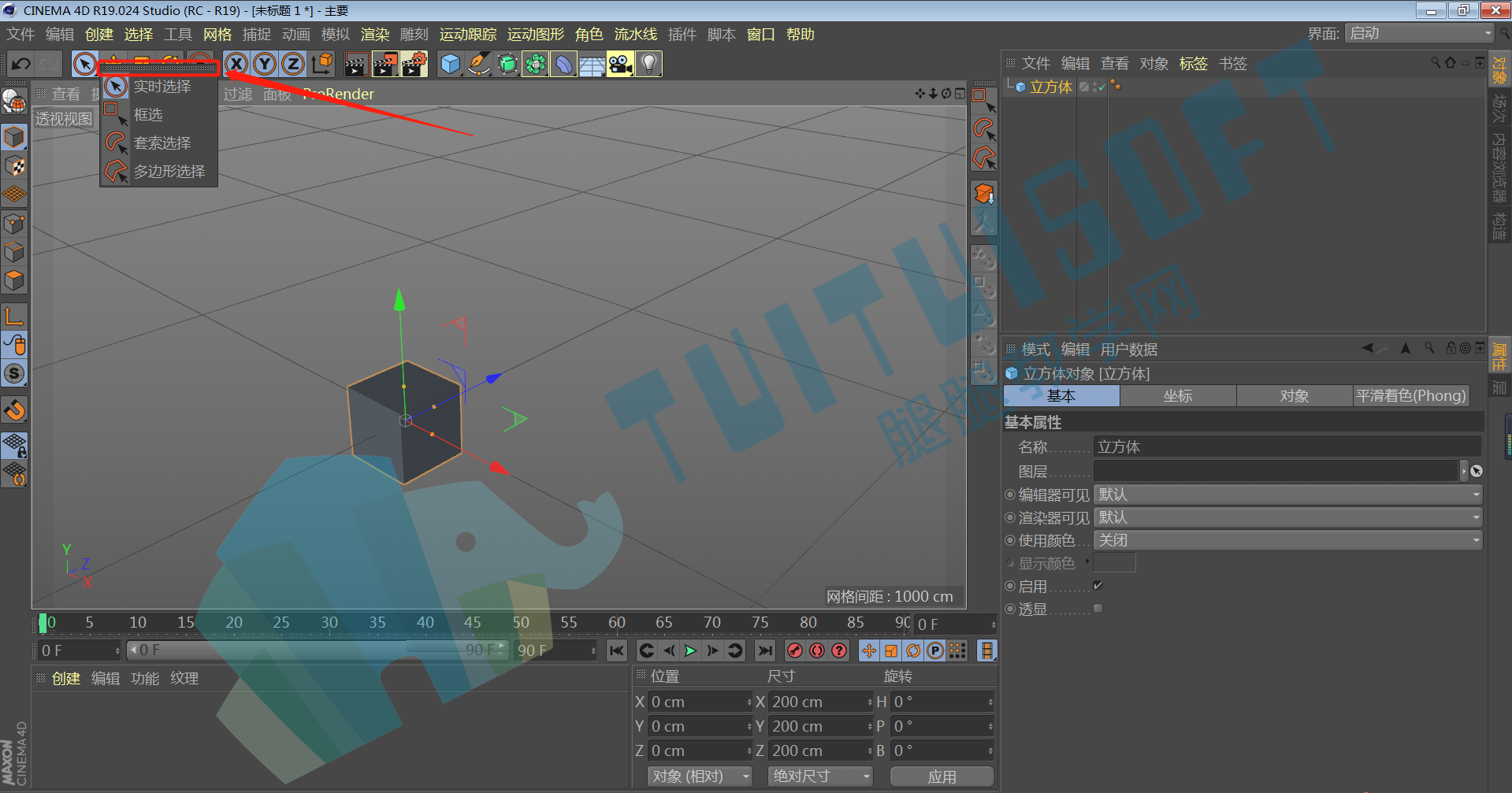This screenshot has width=1512, height=793.
Task: Open Render Settings gear clapperboard icon
Action: [x=414, y=64]
